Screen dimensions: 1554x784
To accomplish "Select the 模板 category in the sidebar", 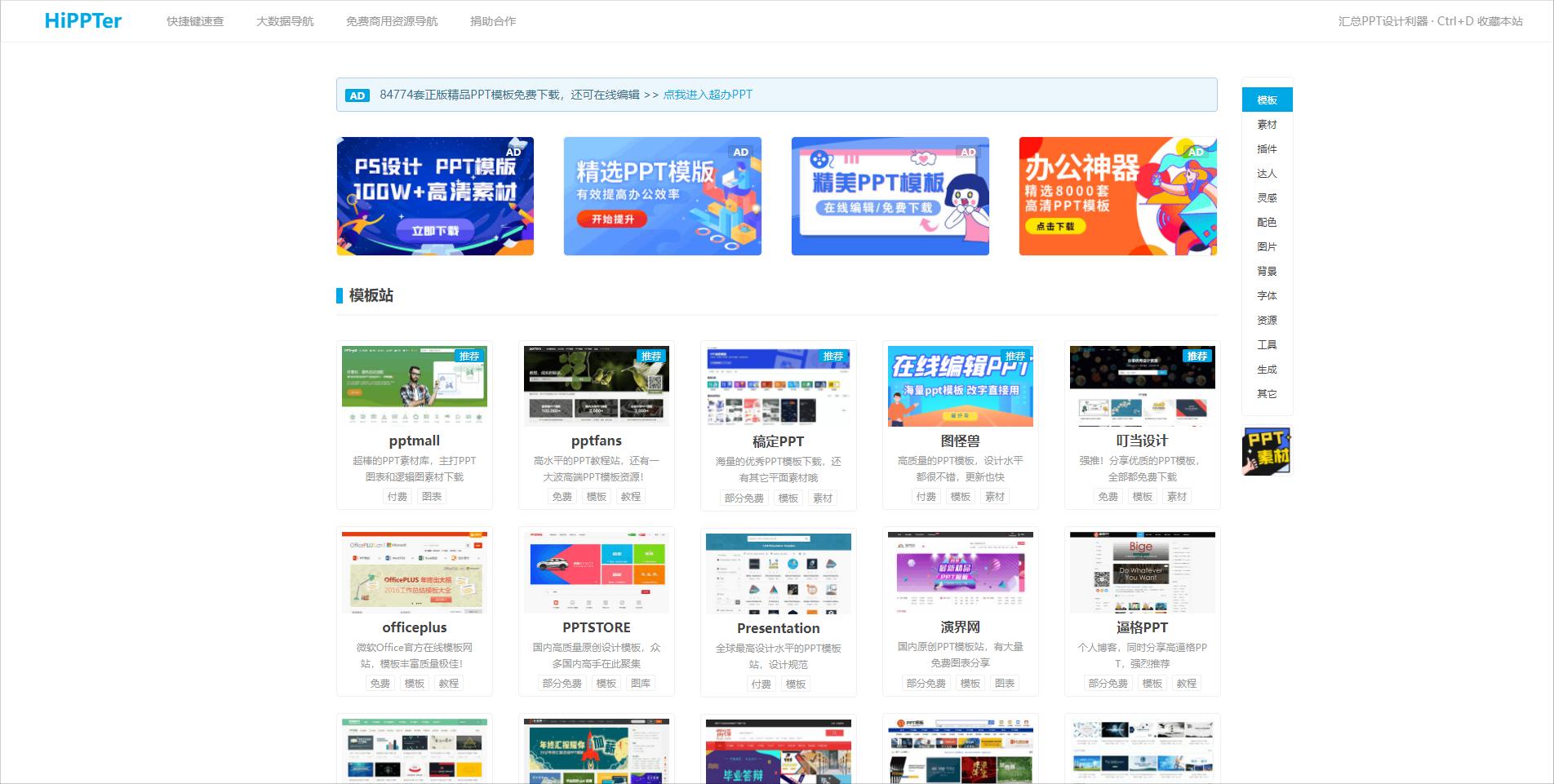I will [x=1266, y=99].
